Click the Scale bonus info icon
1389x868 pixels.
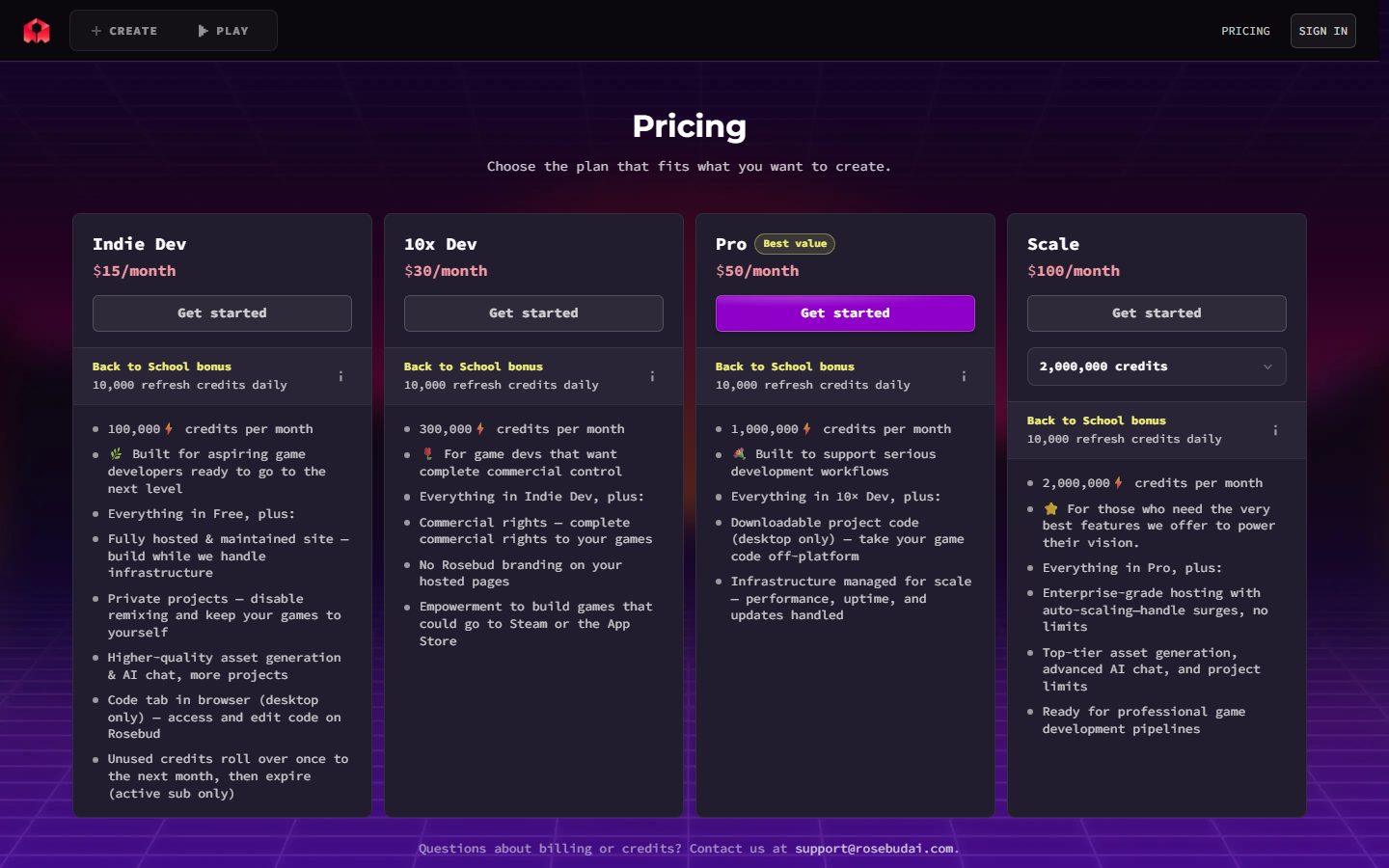click(x=1275, y=430)
